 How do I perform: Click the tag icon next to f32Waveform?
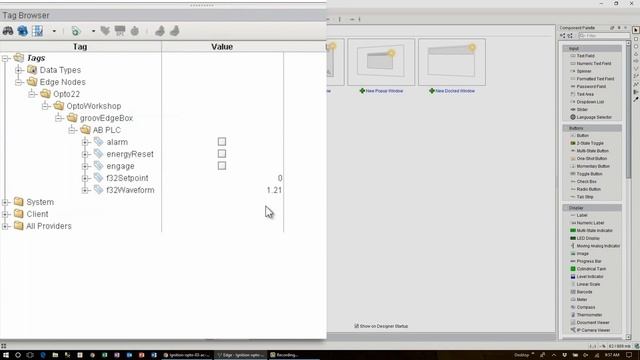[98, 190]
